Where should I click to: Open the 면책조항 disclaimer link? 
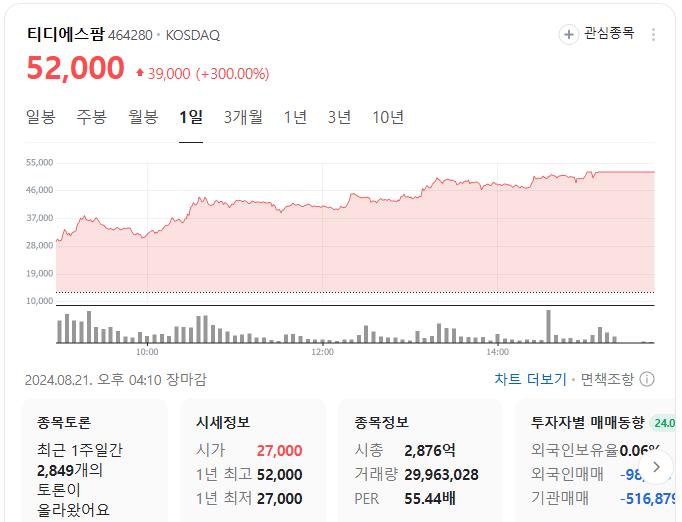(607, 379)
